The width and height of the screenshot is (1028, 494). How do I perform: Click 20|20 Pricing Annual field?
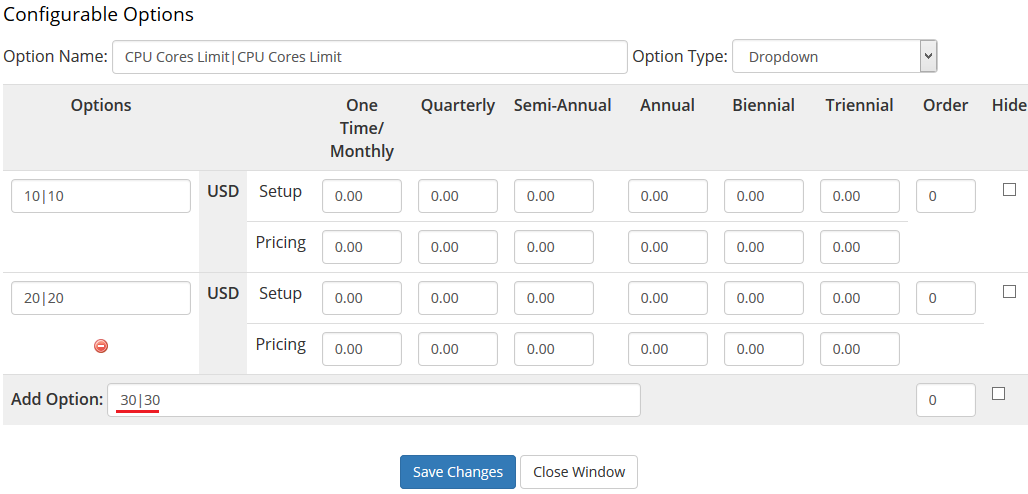point(668,349)
